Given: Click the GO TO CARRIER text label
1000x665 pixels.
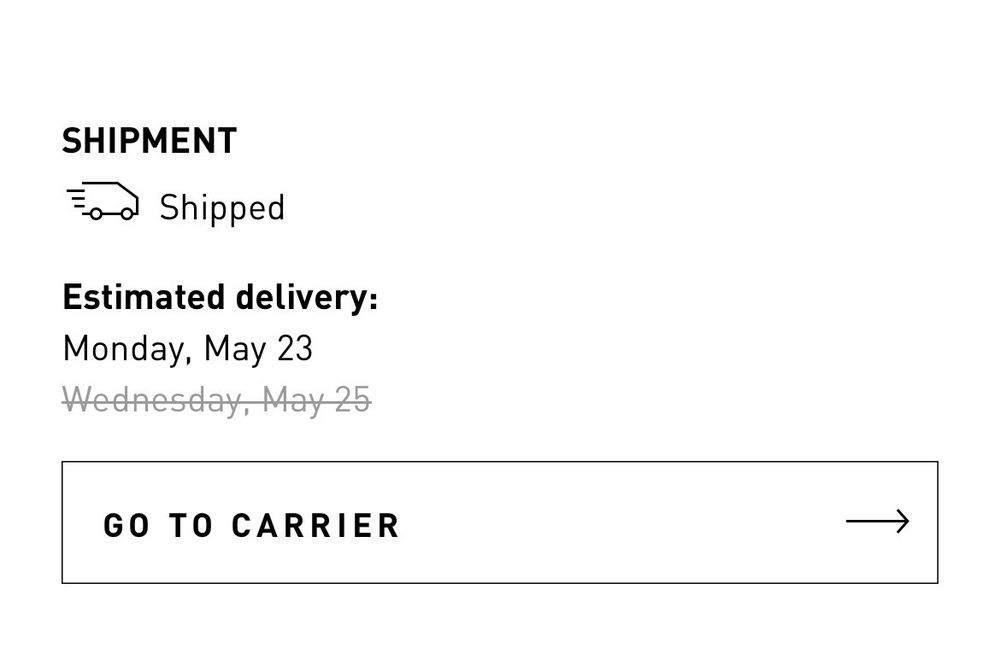Looking at the screenshot, I should point(251,526).
